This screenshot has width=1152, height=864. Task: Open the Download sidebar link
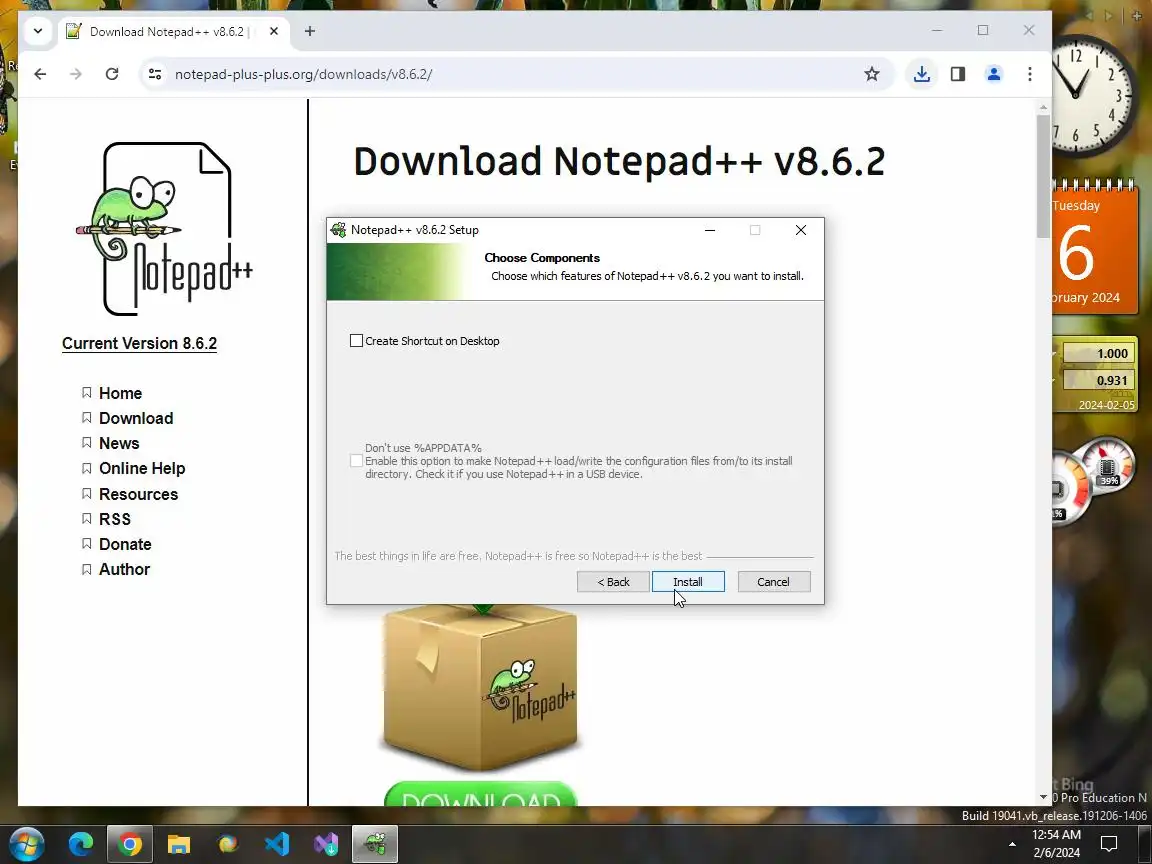coord(136,418)
